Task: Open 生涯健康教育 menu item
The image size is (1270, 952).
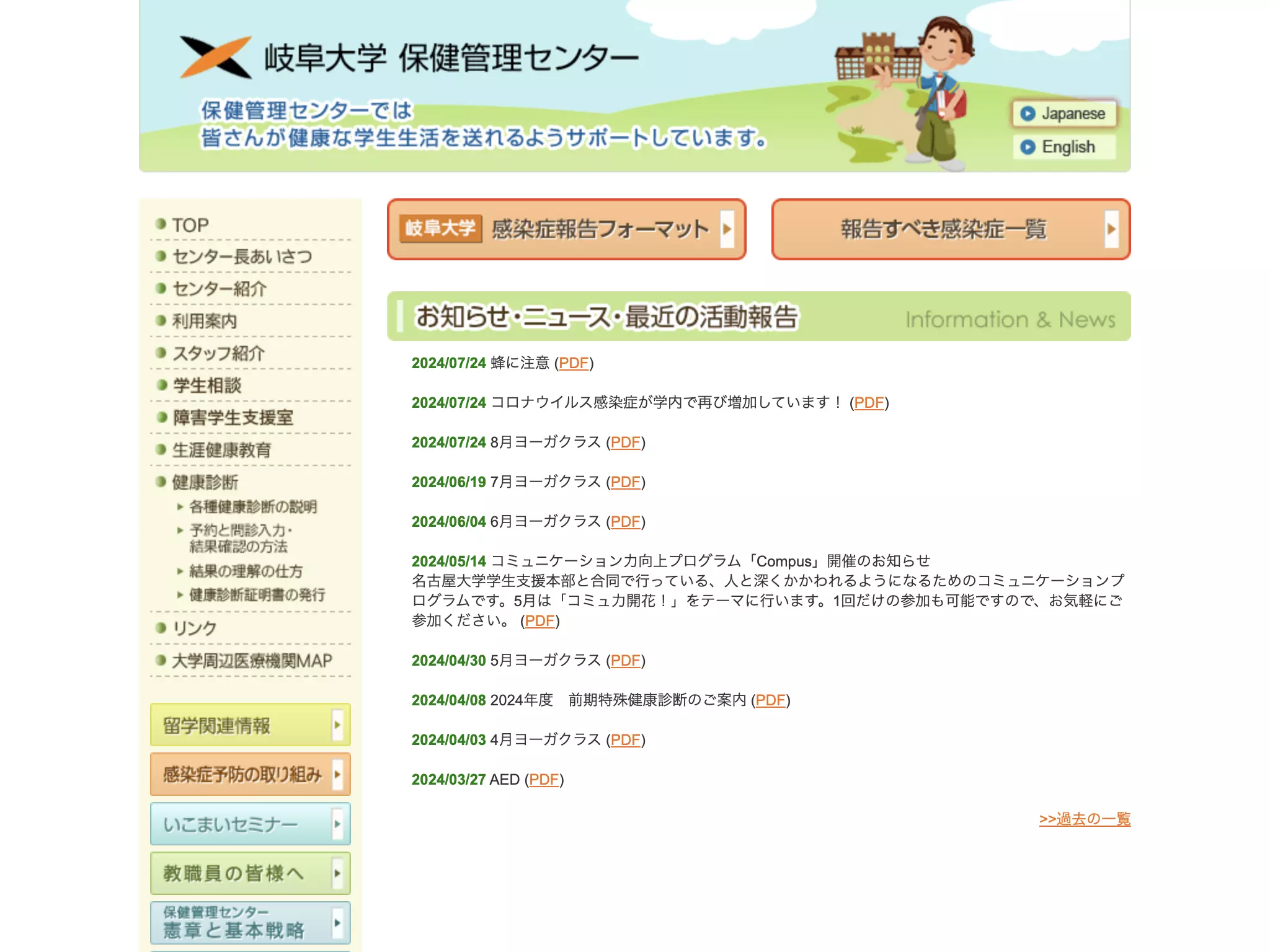Action: [221, 450]
